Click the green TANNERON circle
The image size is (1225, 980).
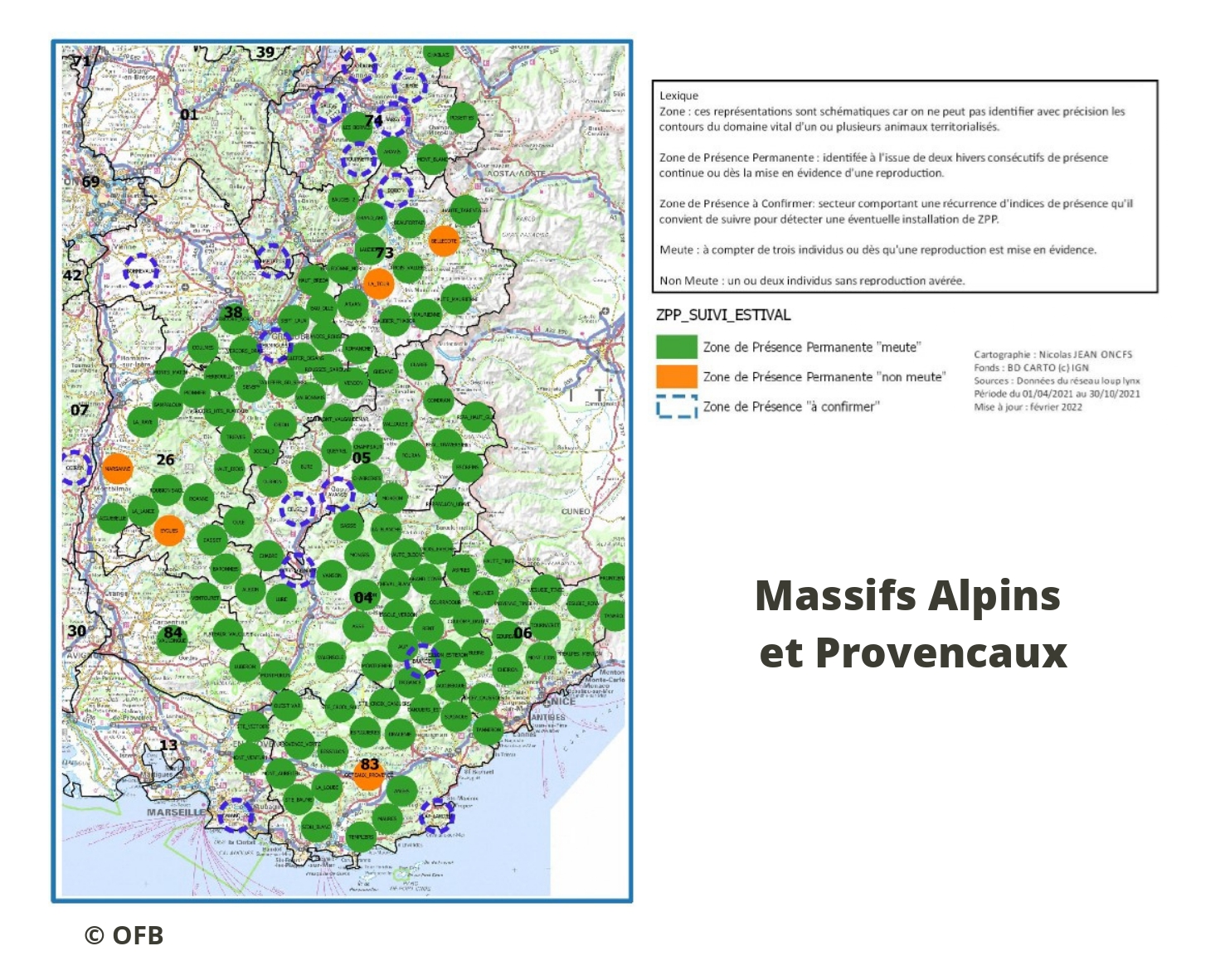488,729
